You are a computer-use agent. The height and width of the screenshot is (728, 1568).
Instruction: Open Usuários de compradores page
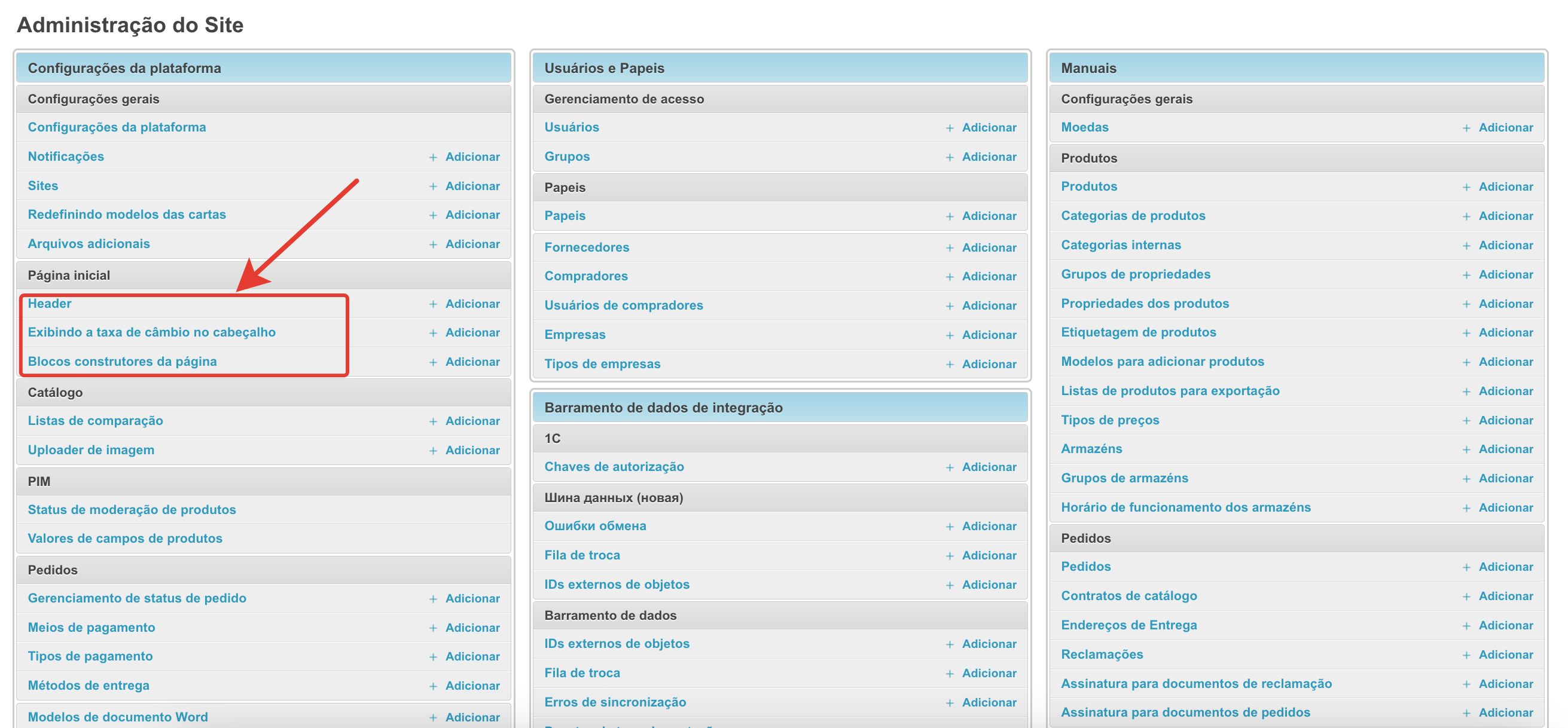point(623,305)
